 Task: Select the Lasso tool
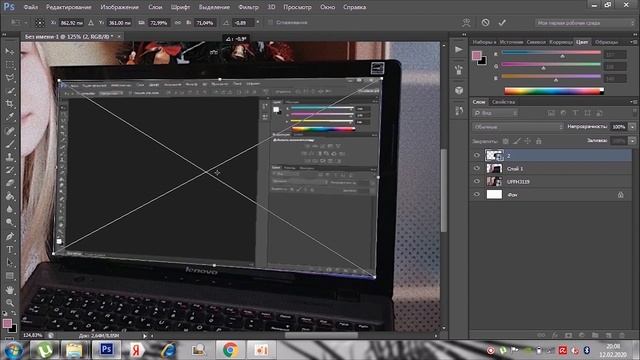point(10,78)
